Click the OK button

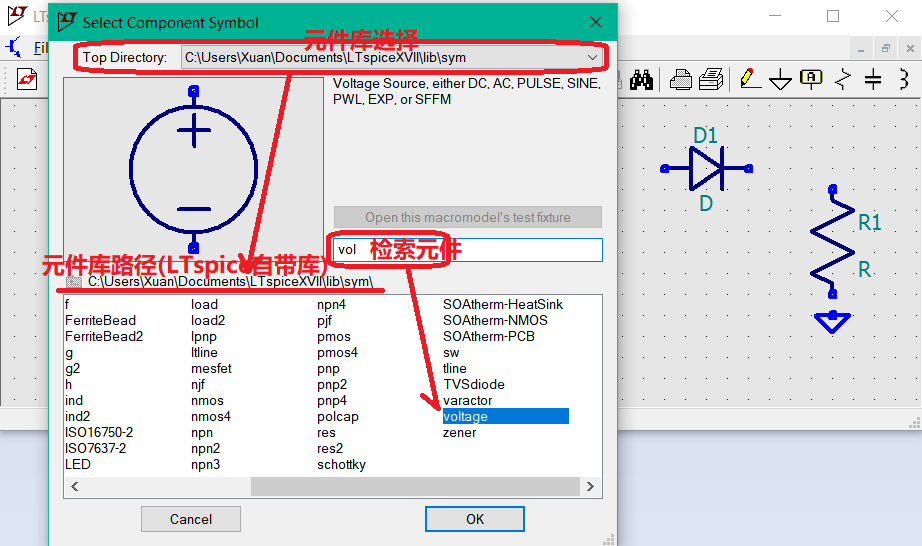point(475,519)
